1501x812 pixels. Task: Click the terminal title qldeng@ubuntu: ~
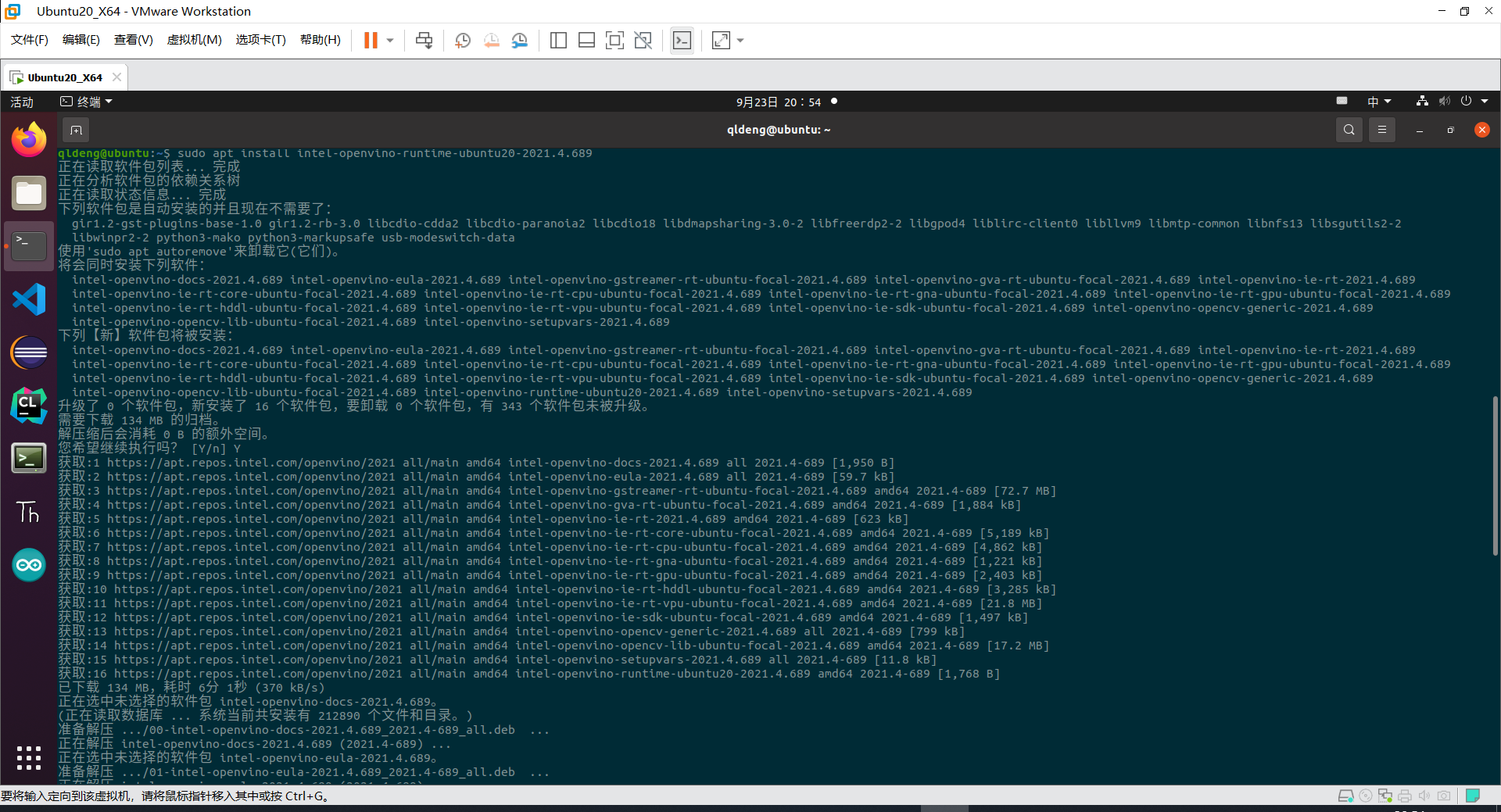pyautogui.click(x=779, y=130)
